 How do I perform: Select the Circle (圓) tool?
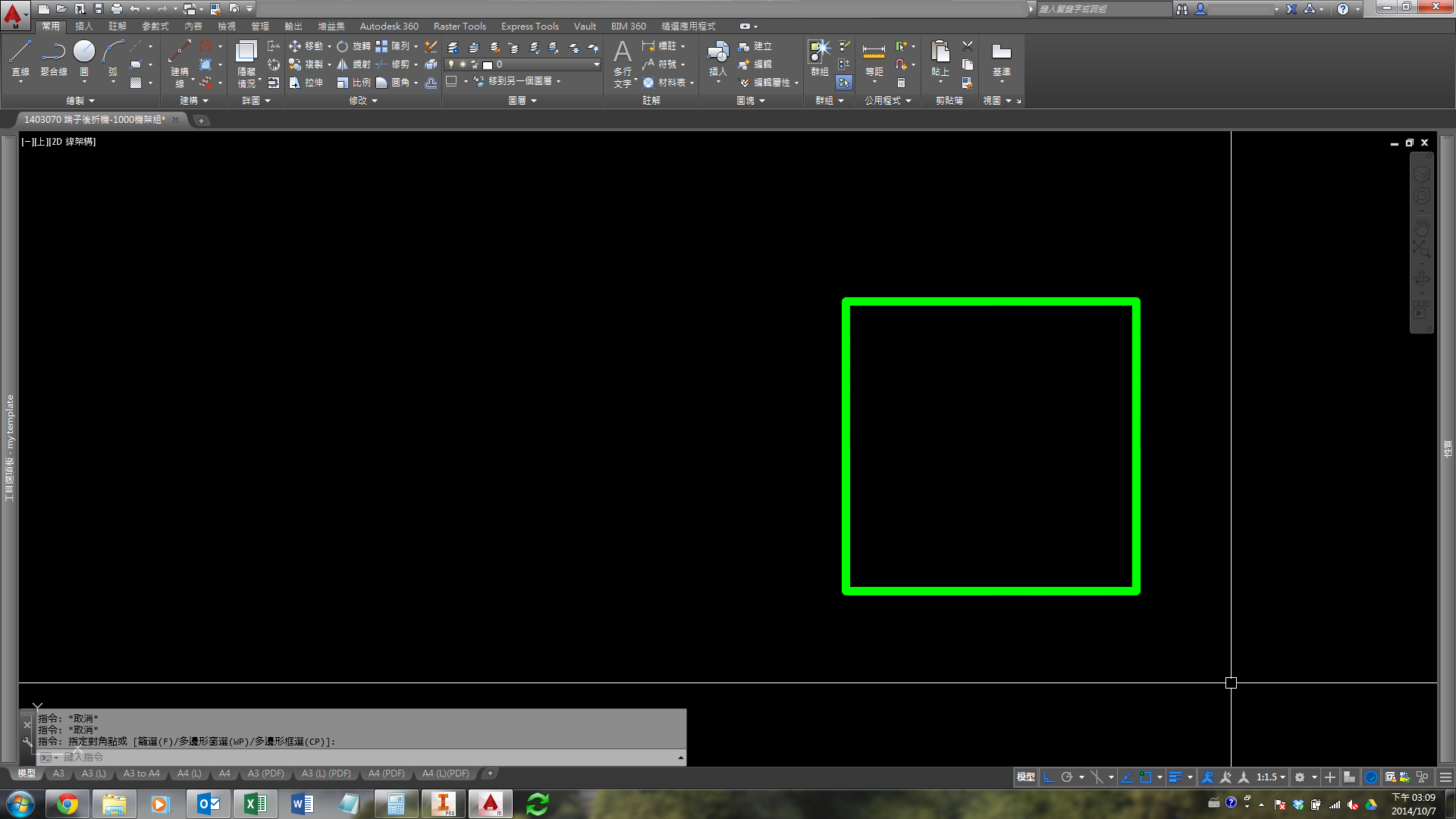[84, 58]
